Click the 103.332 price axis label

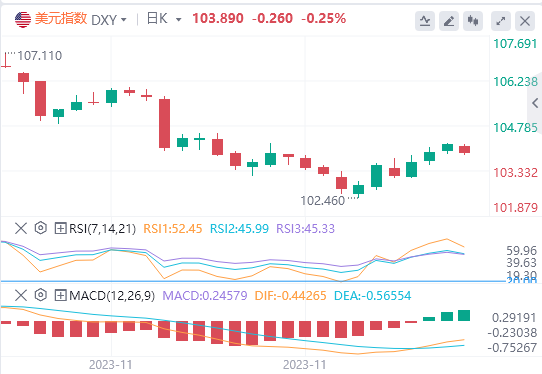pos(515,172)
